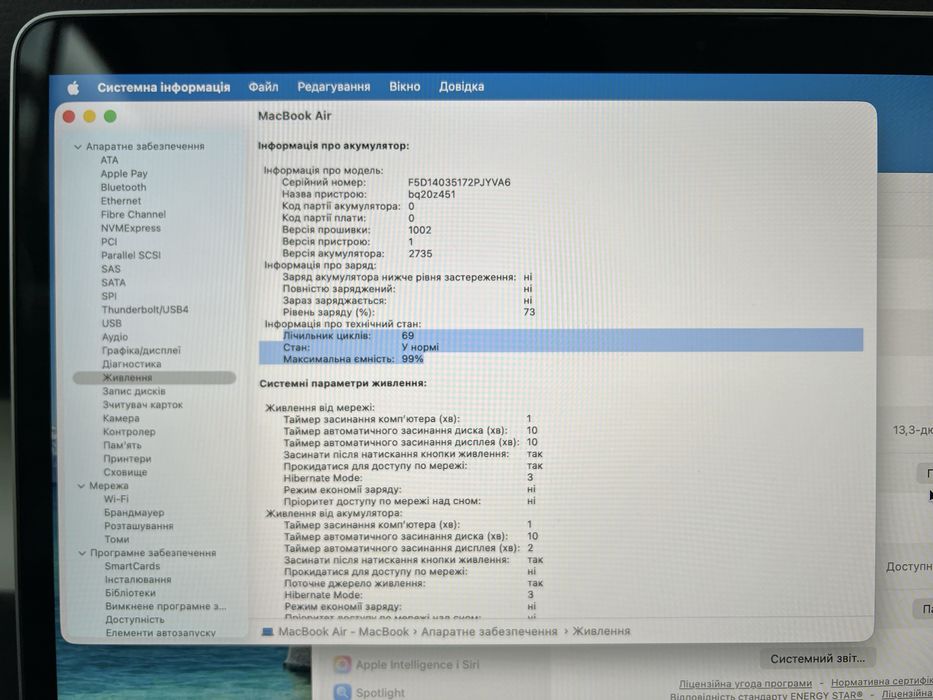Select Контролер in the sidebar
Viewport: 933px width, 700px height.
[x=129, y=432]
